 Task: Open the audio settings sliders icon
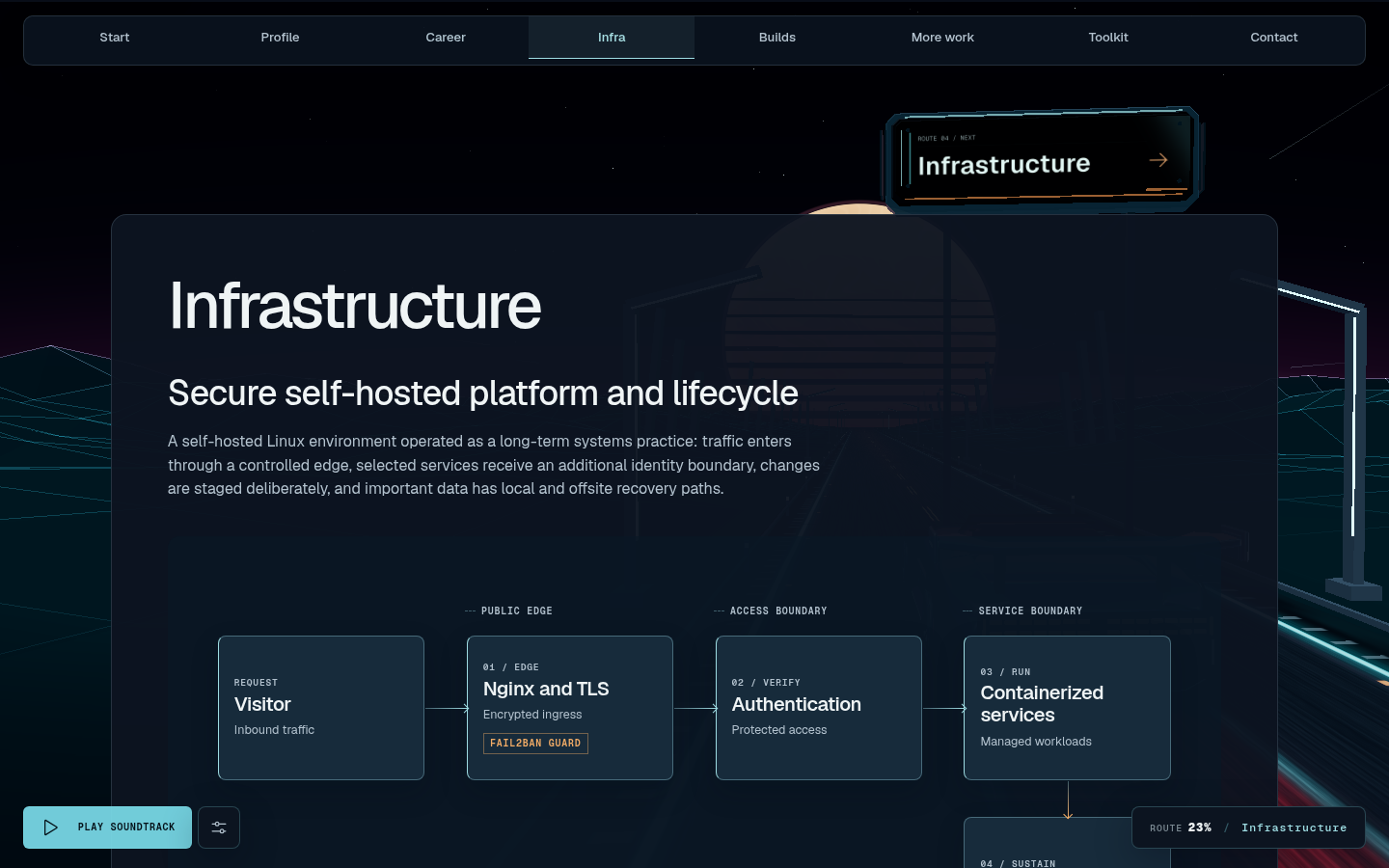click(x=219, y=827)
